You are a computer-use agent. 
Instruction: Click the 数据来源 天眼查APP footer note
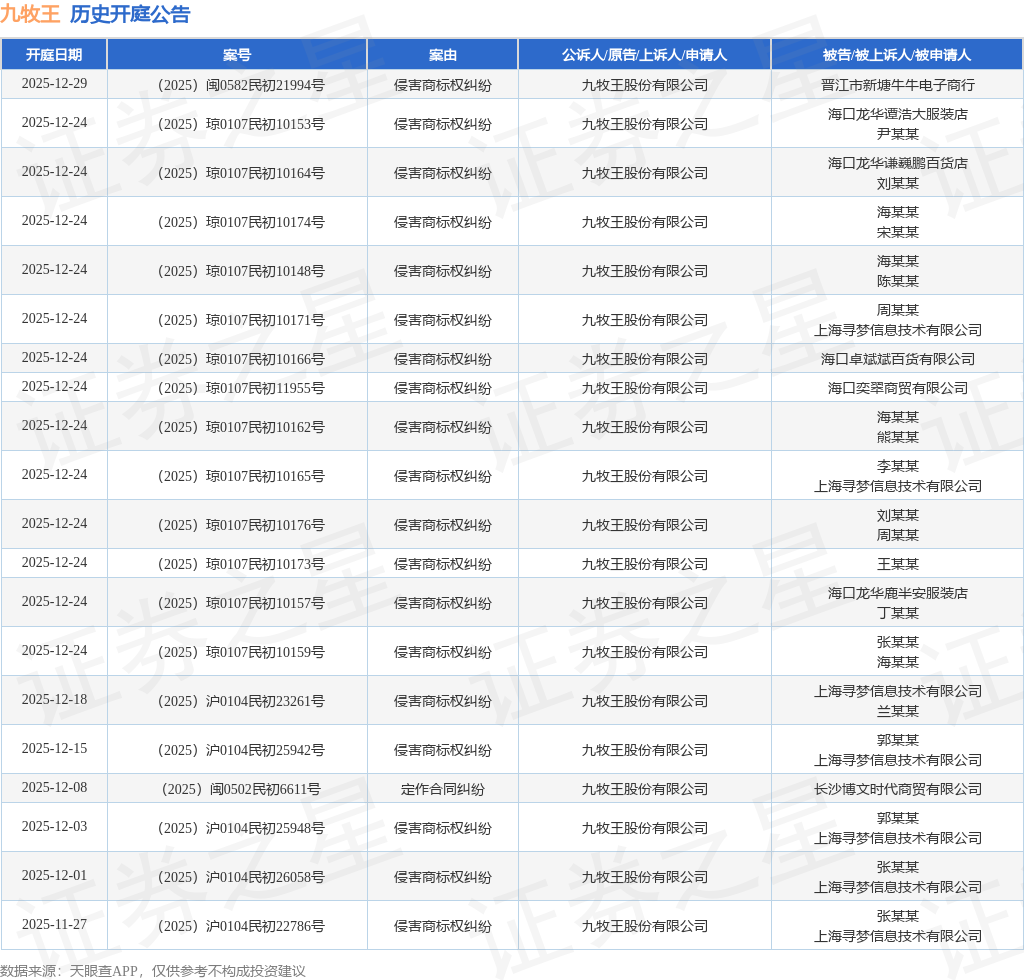click(x=152, y=971)
